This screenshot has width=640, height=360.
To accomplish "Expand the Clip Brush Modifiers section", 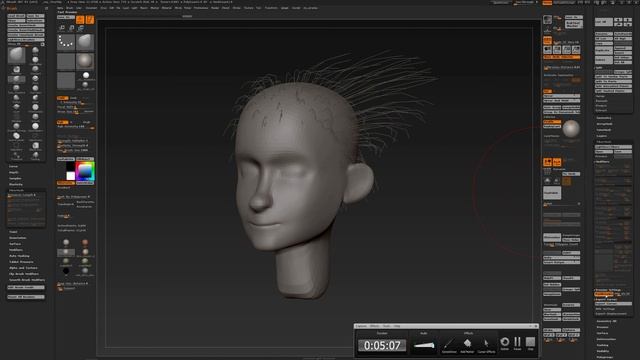I will point(24,274).
